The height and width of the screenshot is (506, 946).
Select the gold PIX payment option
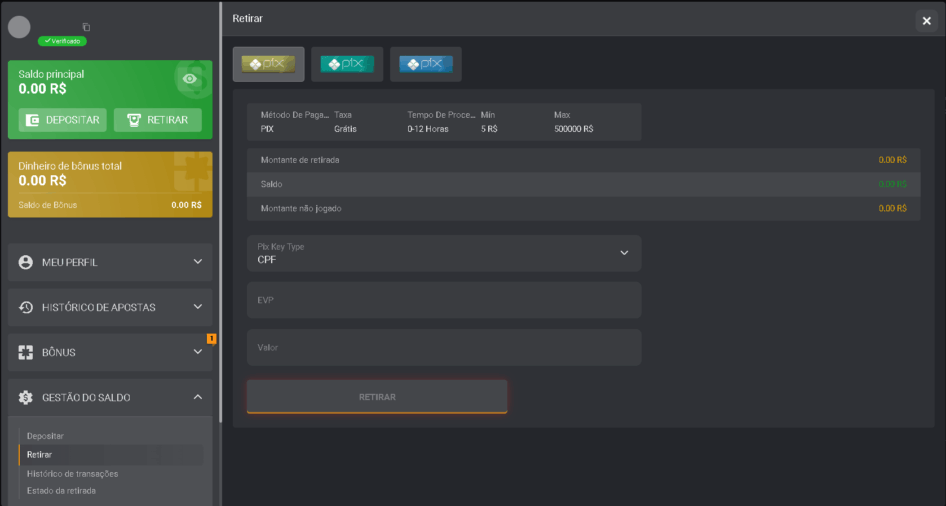(268, 64)
